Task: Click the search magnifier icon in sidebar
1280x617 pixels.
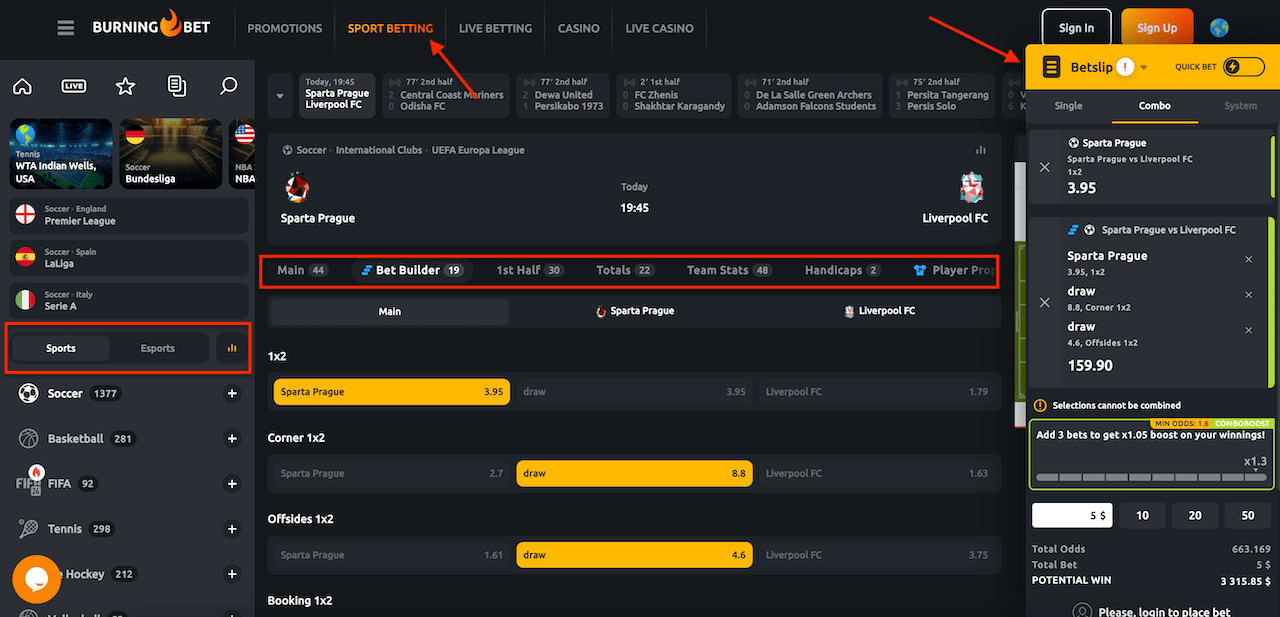Action: tap(229, 86)
